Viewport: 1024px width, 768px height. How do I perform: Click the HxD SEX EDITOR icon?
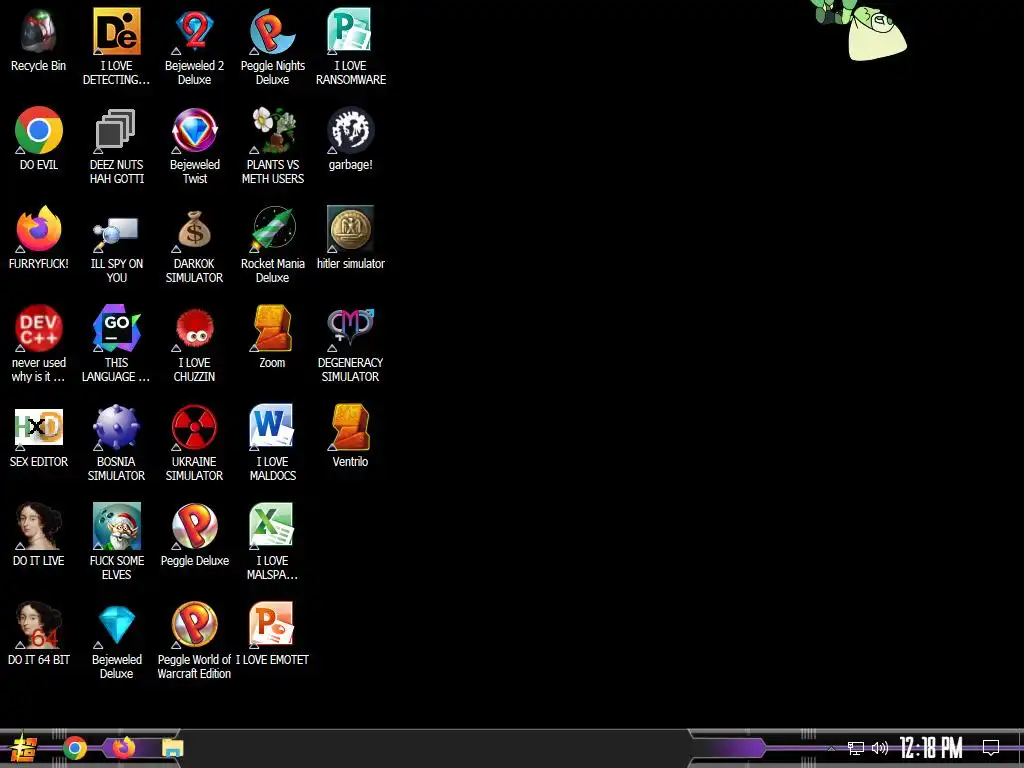pos(39,427)
